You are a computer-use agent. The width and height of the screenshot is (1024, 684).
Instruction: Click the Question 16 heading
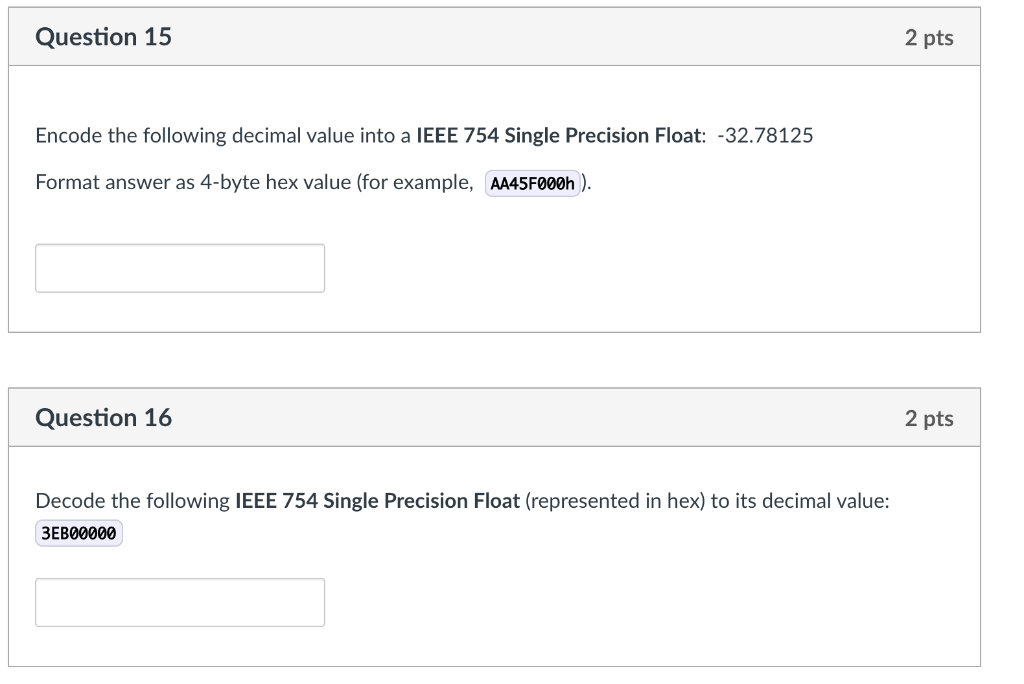103,418
